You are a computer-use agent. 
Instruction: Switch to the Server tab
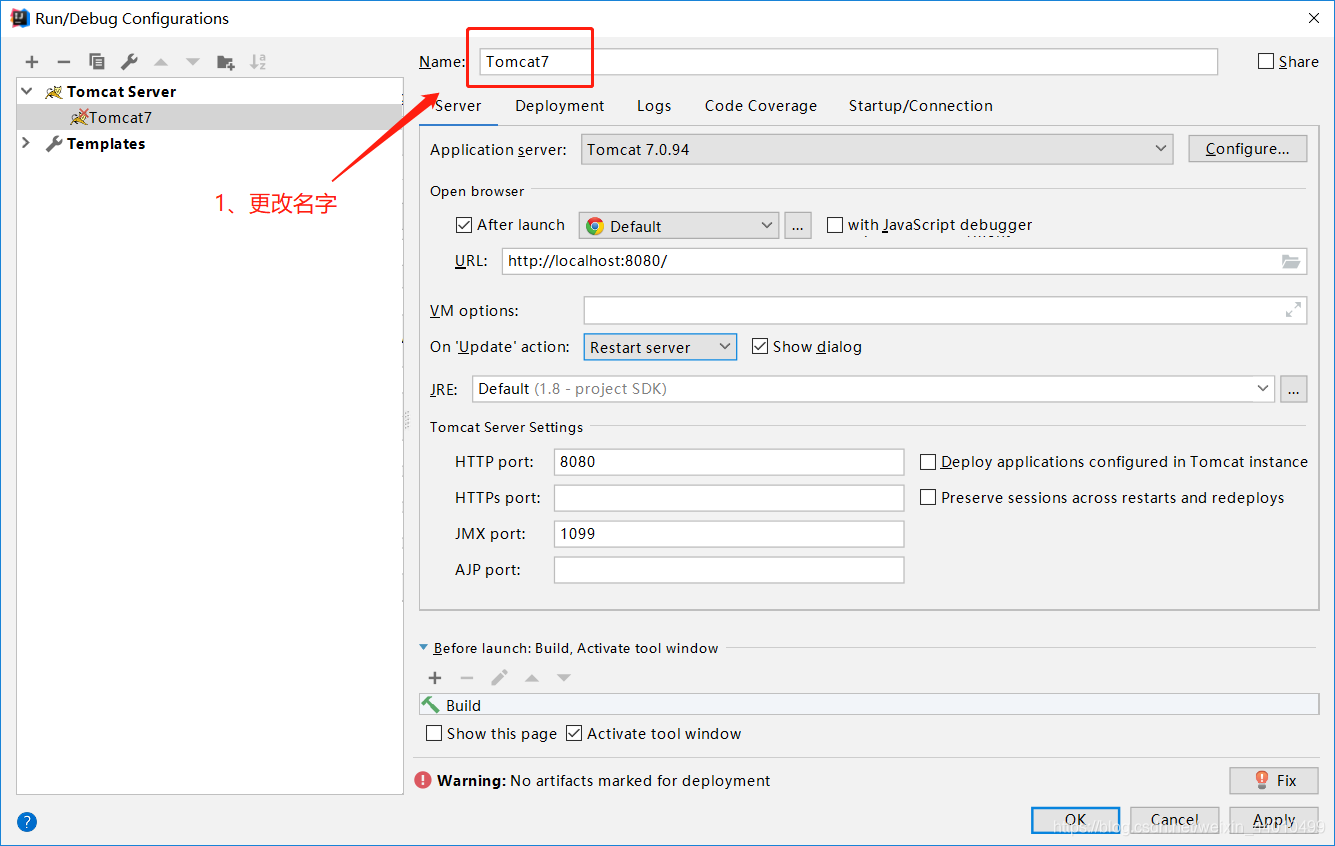point(458,105)
